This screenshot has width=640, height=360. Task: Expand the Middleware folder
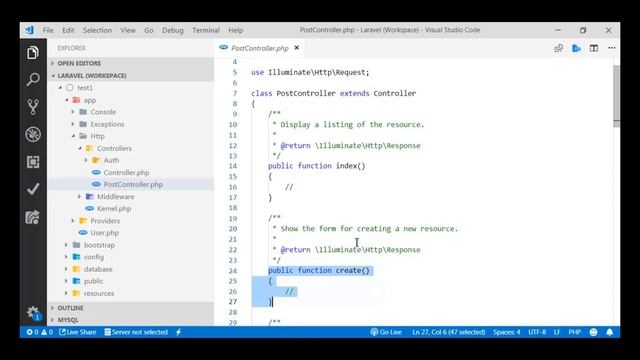click(130, 196)
